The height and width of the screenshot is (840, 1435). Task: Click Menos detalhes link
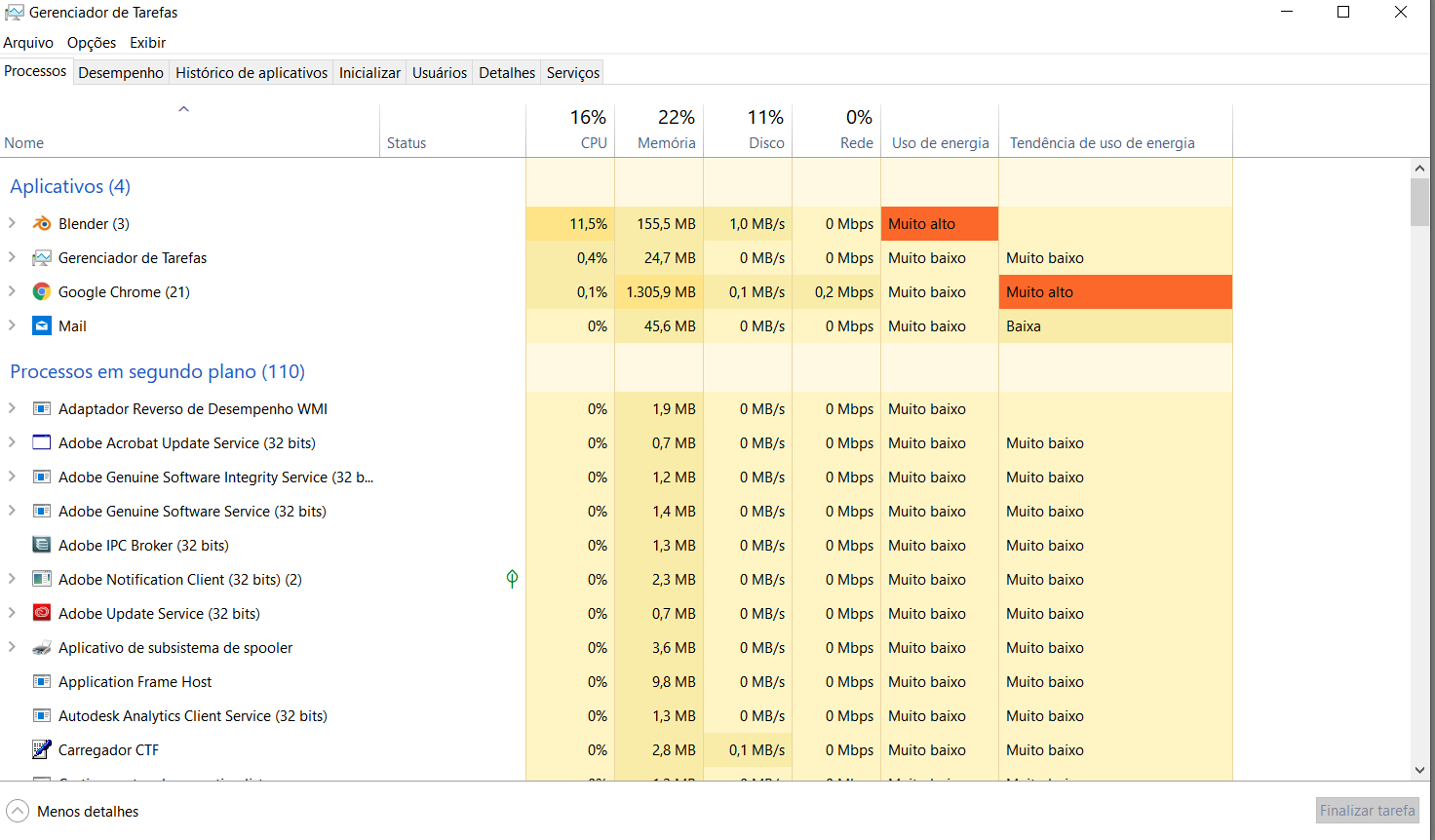88,812
